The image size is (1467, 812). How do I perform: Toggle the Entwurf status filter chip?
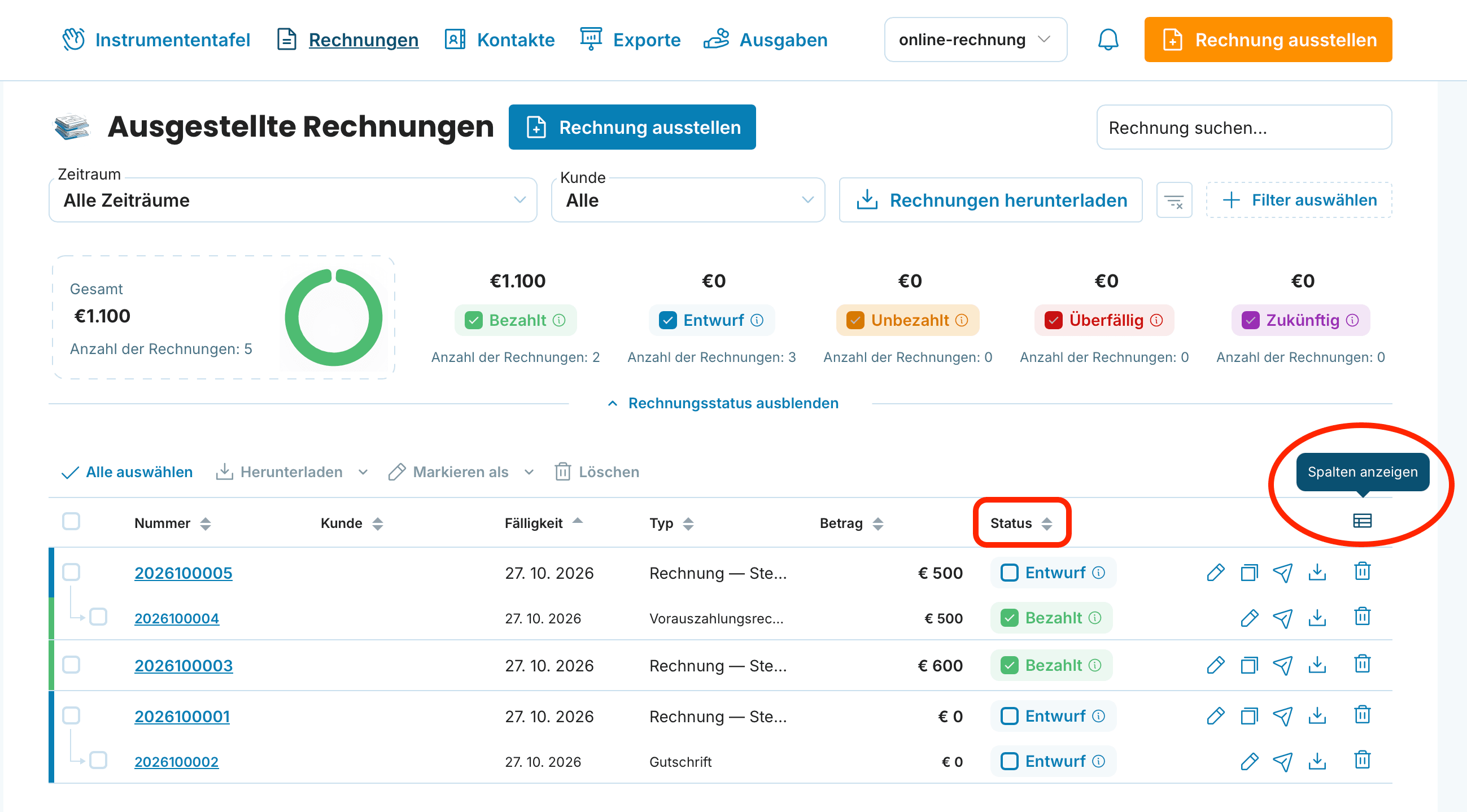(711, 320)
